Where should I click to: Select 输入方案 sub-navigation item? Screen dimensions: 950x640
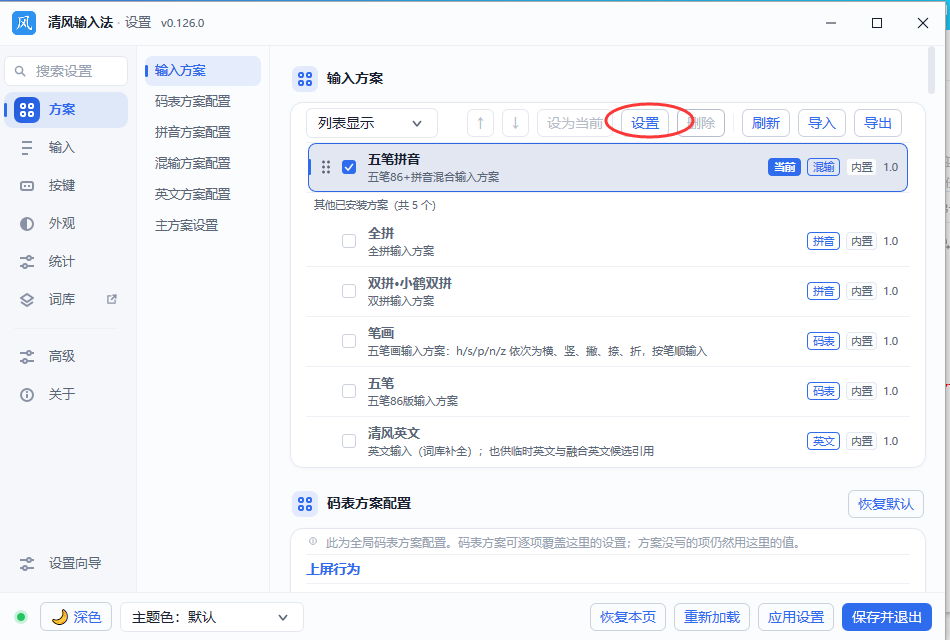(x=203, y=71)
